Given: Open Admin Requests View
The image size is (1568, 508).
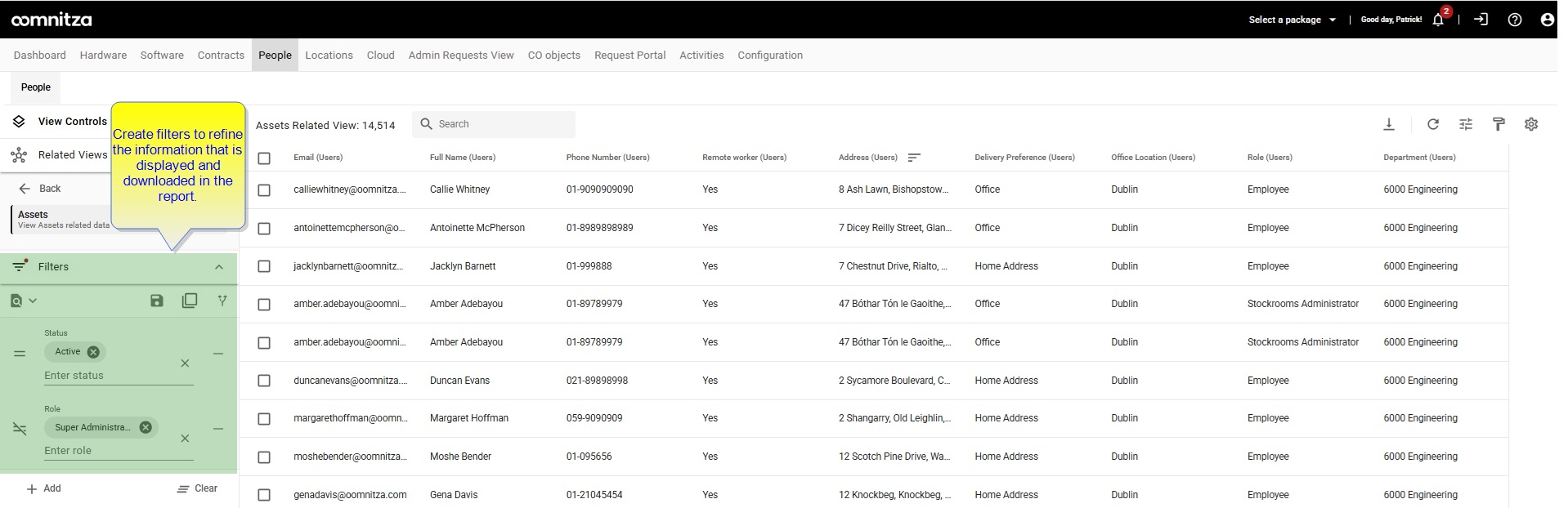Looking at the screenshot, I should pyautogui.click(x=461, y=56).
